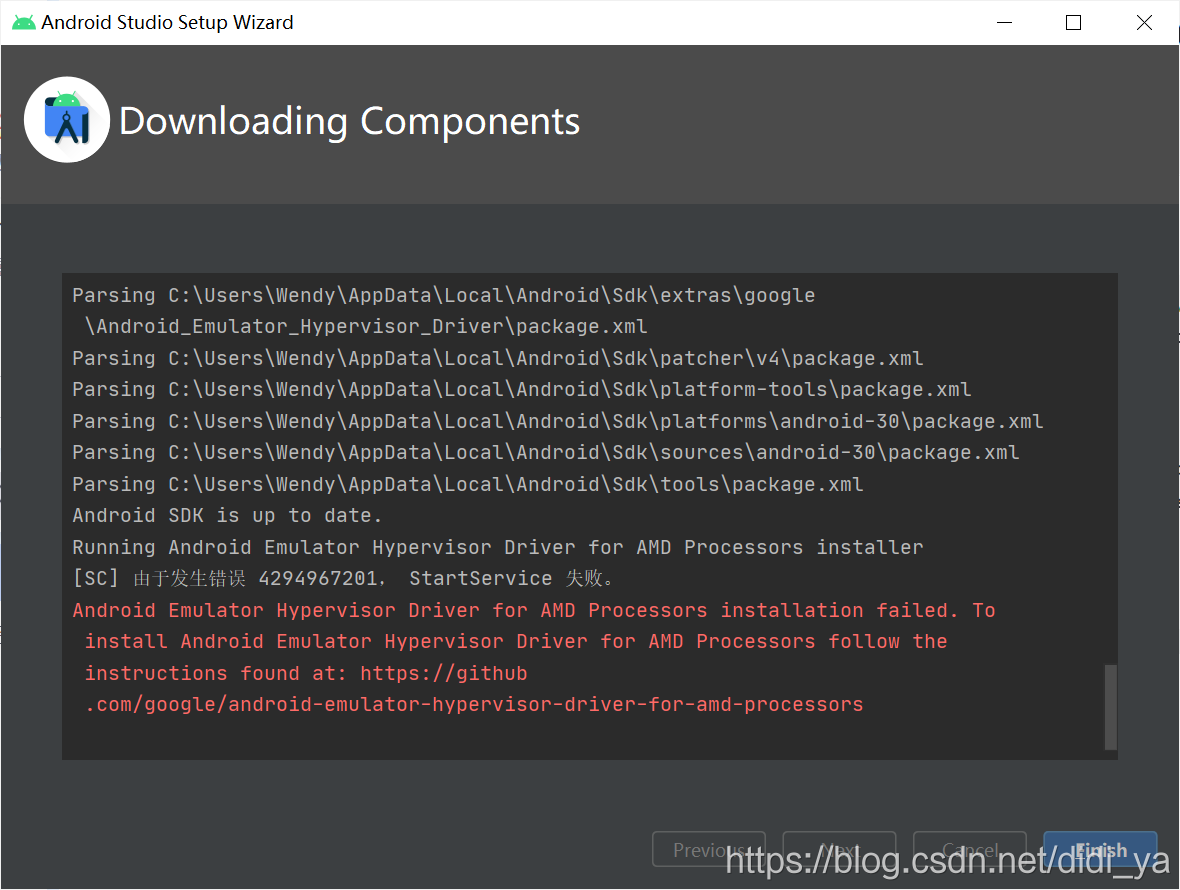1180x890 pixels.
Task: Click the 'Running Android Emulator Hypervisor Driver' line
Action: coord(497,547)
